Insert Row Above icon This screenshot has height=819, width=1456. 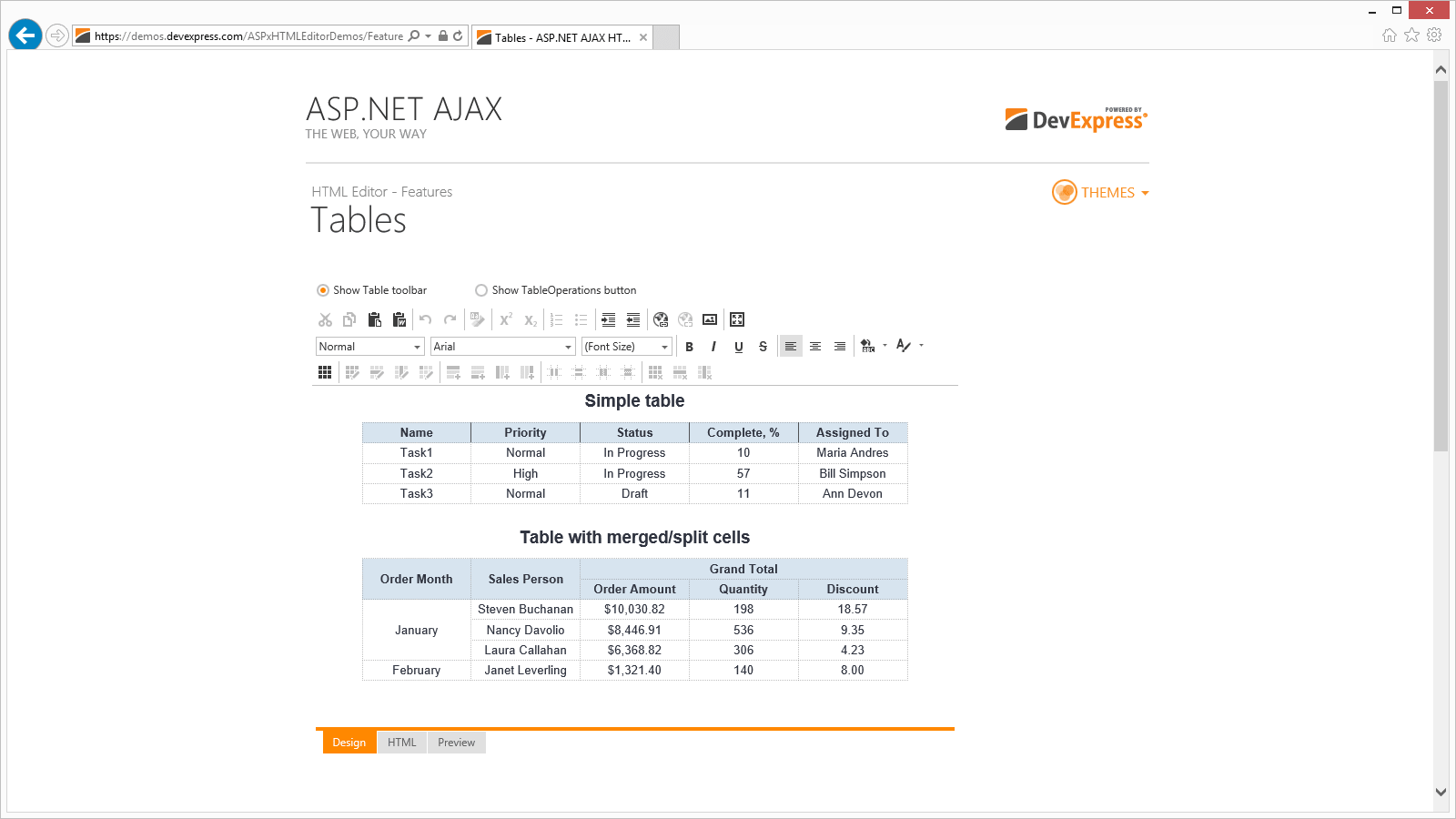coord(453,372)
